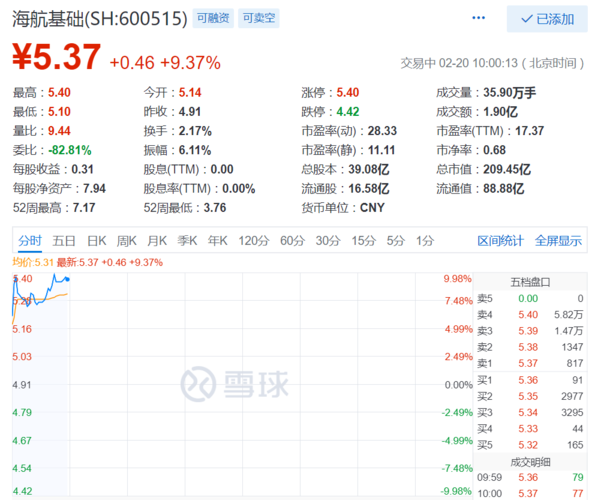
Task: Click the 52周最高 value 7.17
Action: tap(84, 208)
